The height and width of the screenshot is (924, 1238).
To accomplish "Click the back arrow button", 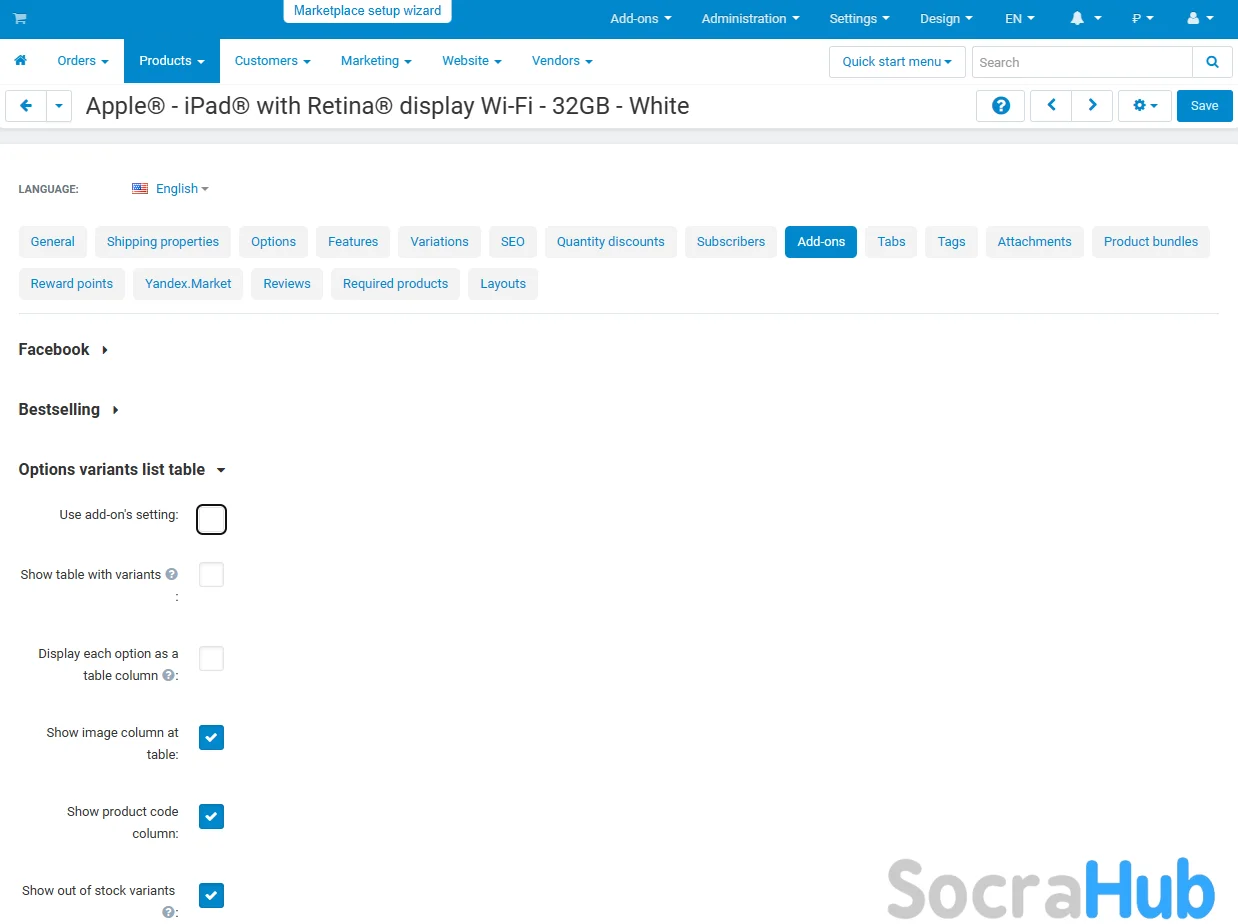I will (26, 106).
